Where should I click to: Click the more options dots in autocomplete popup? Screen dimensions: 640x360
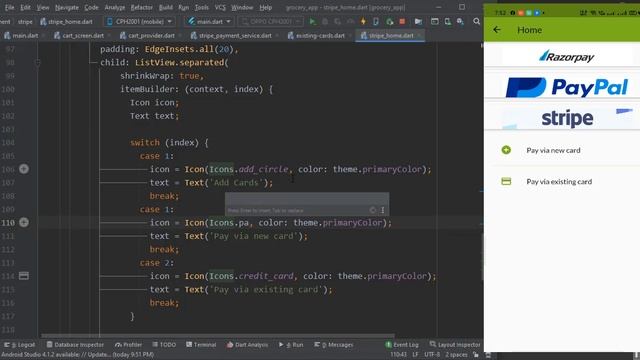click(382, 210)
